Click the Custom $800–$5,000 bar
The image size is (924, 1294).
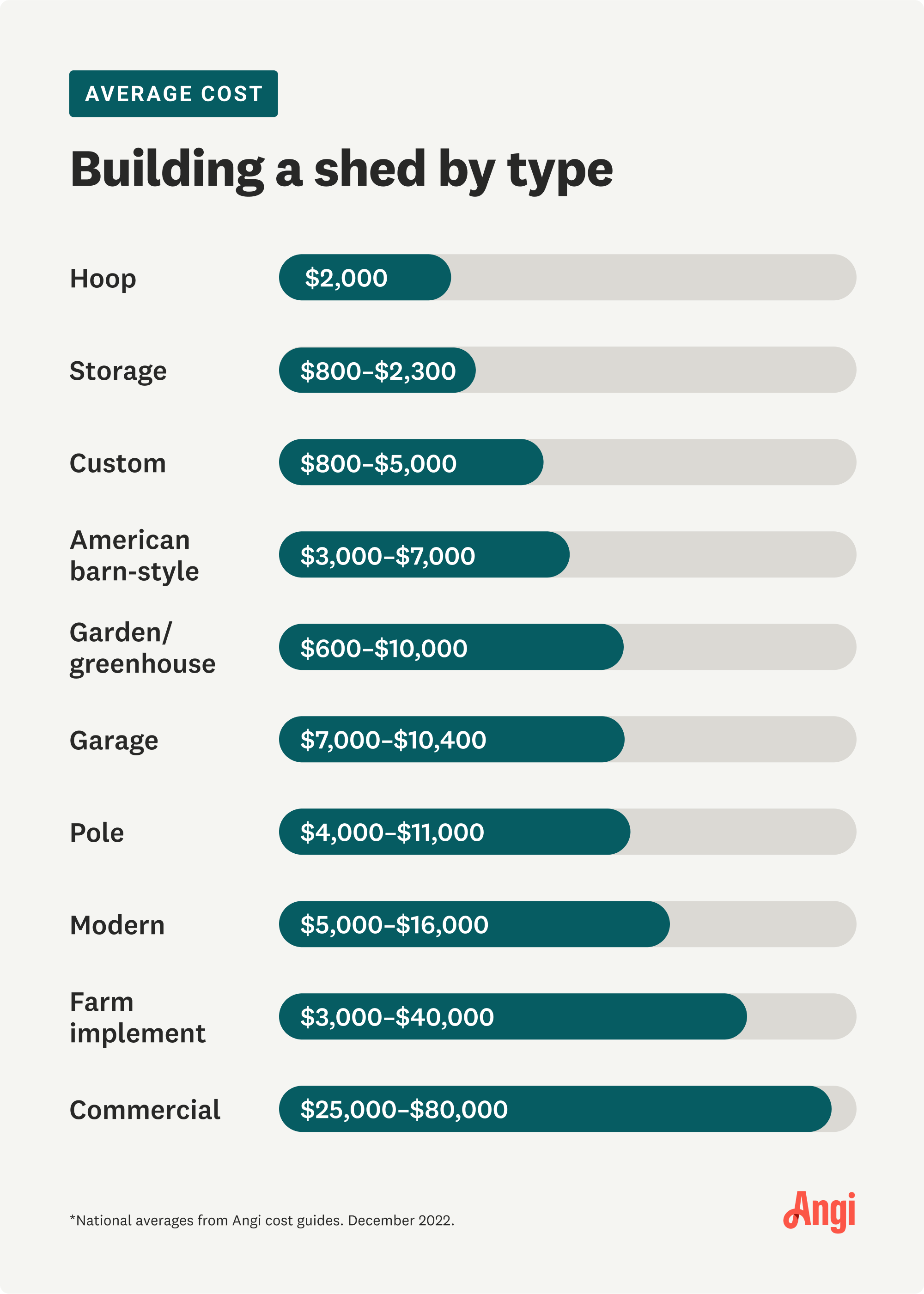[x=411, y=462]
